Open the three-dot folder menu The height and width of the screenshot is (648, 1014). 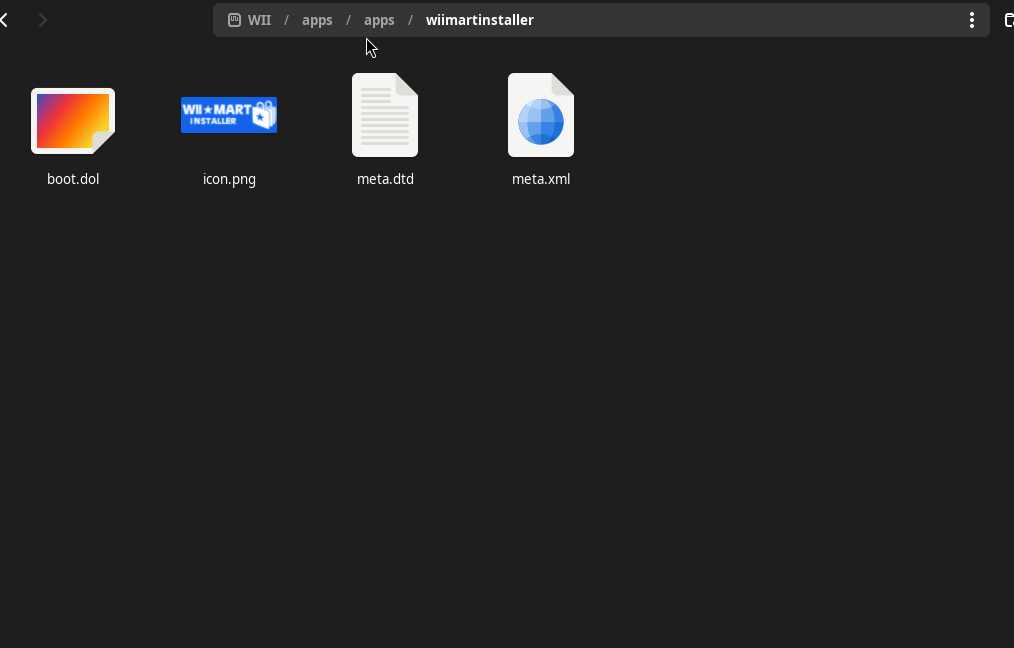click(x=971, y=20)
